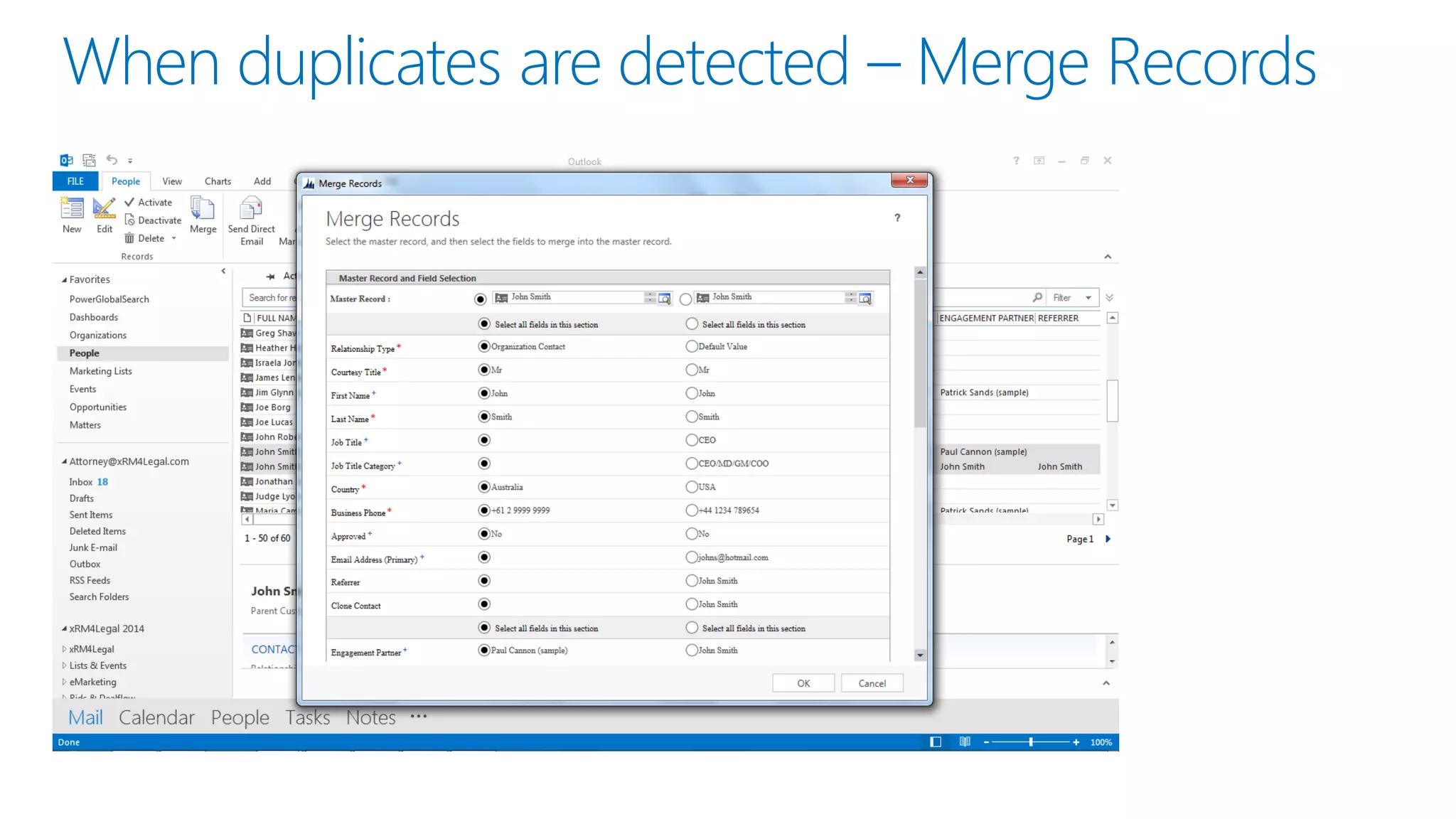
Task: Click the Outlook app icon in title bar
Action: (x=66, y=160)
